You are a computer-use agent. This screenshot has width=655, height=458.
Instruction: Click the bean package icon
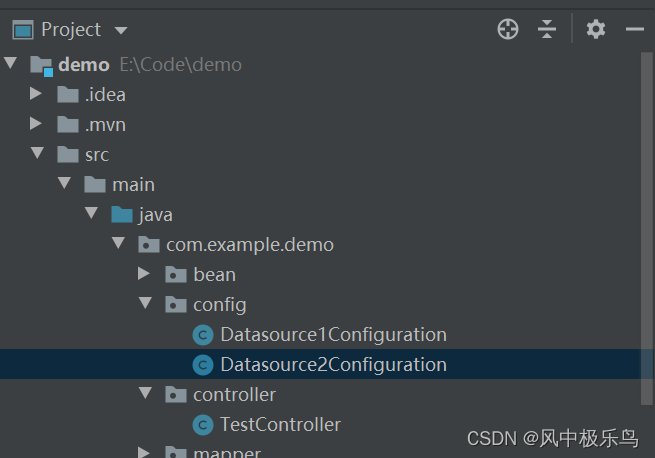coord(176,275)
